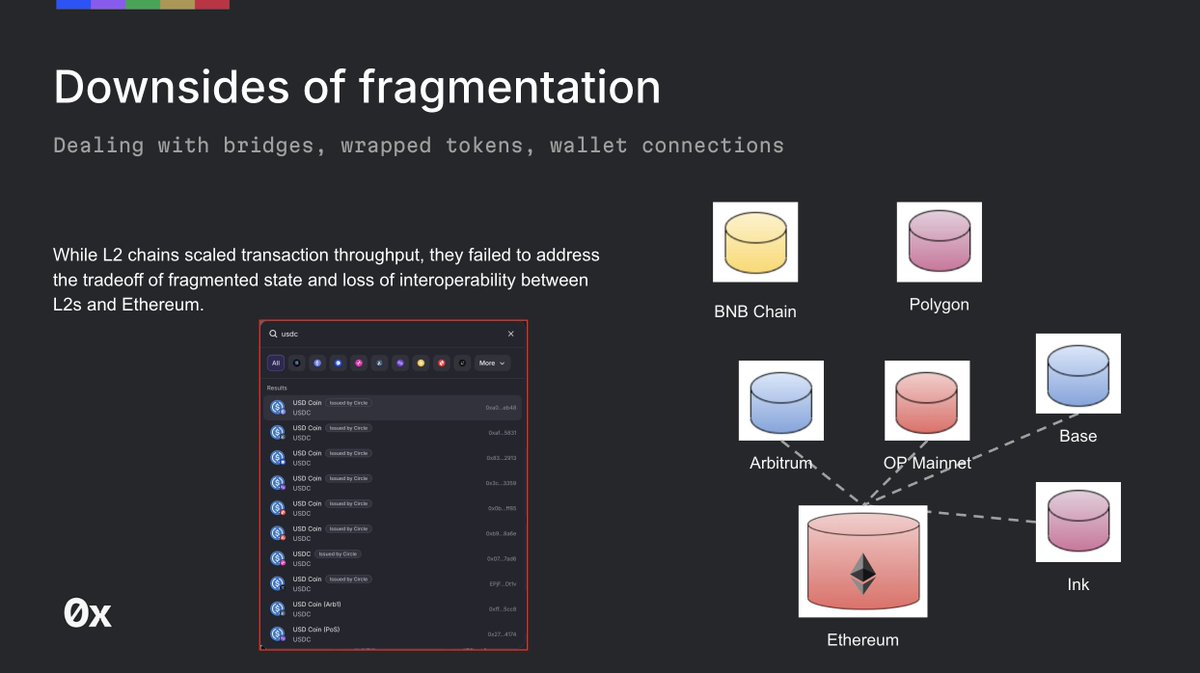Viewport: 1200px width, 673px height.
Task: Click the Polygon database icon
Action: 939,242
